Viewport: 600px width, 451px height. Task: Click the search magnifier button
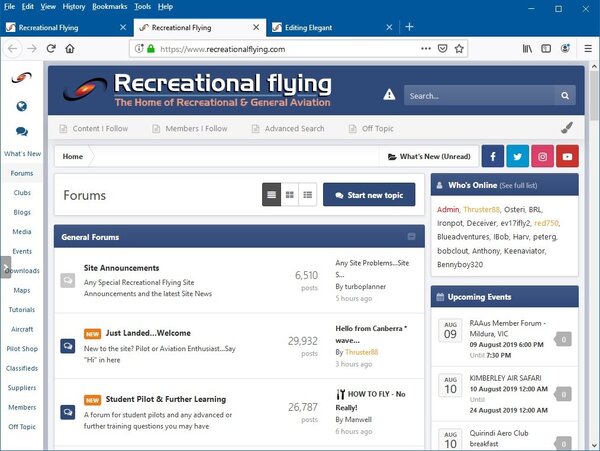[x=566, y=96]
